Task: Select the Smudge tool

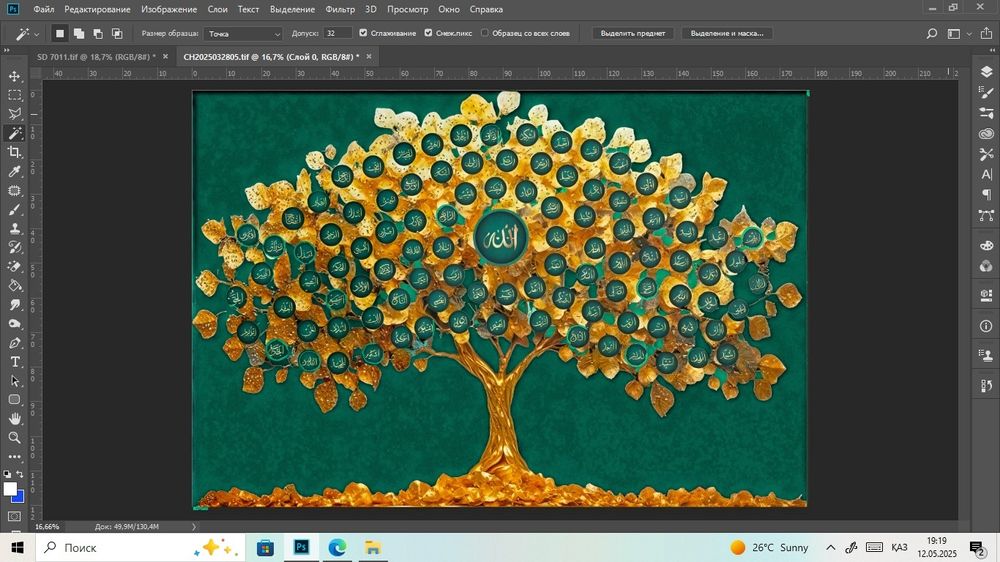Action: coord(14,304)
